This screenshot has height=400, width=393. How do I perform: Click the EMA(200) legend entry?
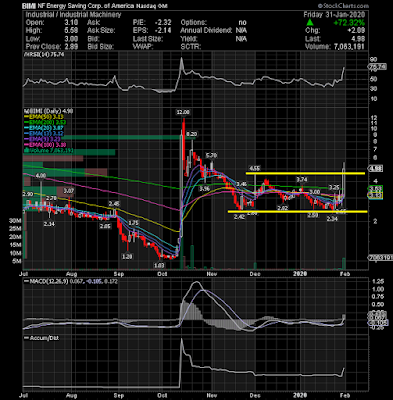tap(46, 122)
